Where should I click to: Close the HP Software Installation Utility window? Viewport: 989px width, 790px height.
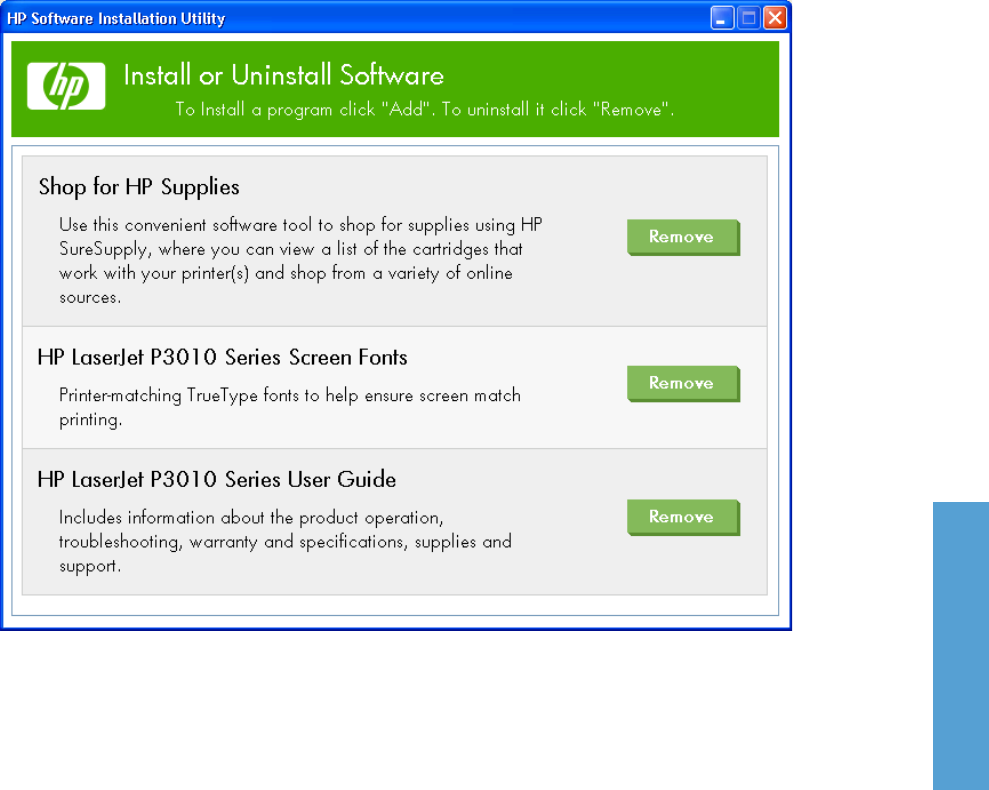pyautogui.click(x=775, y=18)
